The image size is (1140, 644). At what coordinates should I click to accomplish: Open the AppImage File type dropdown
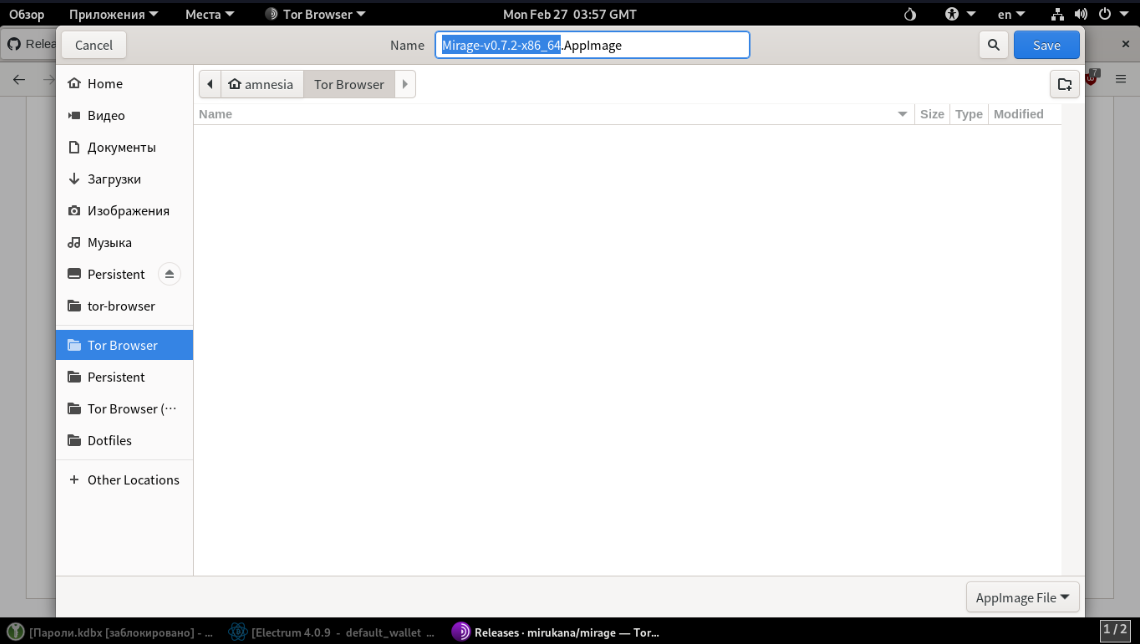click(x=1022, y=597)
